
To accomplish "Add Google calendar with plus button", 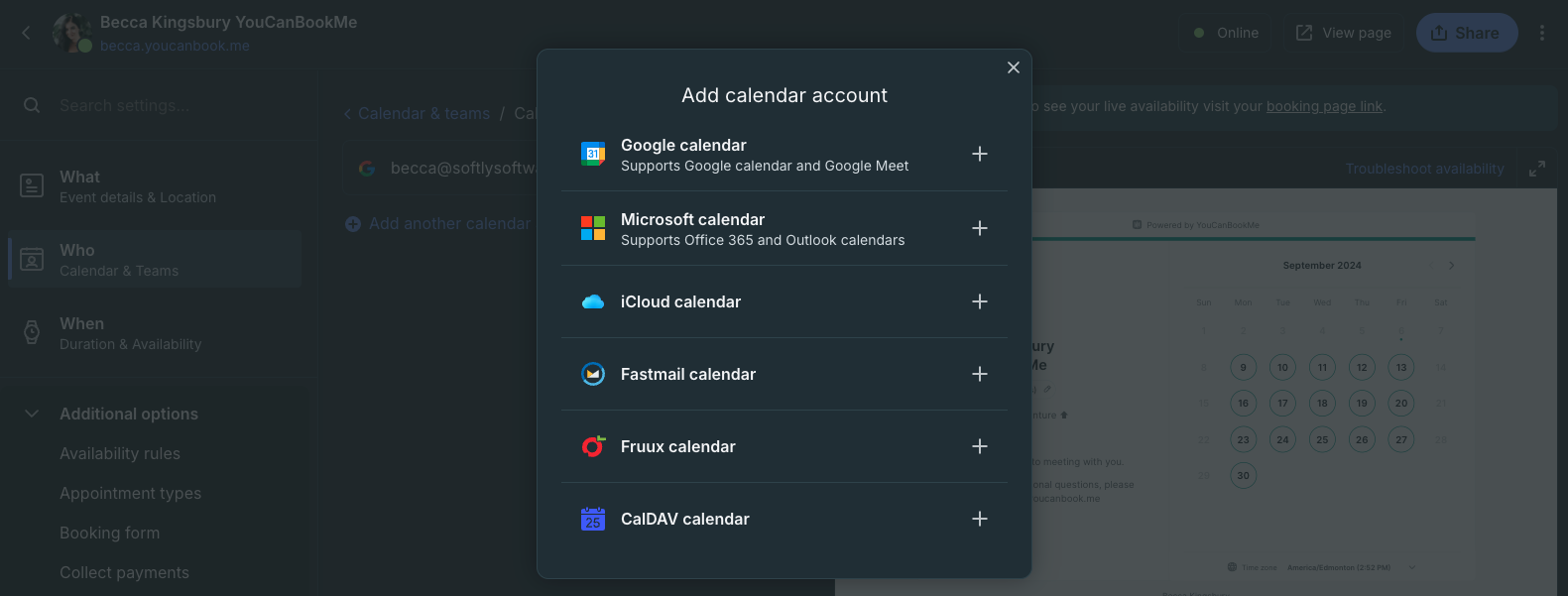I will (x=979, y=154).
